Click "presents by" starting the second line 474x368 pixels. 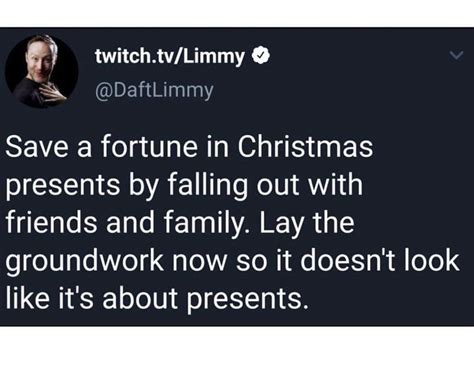(82, 187)
